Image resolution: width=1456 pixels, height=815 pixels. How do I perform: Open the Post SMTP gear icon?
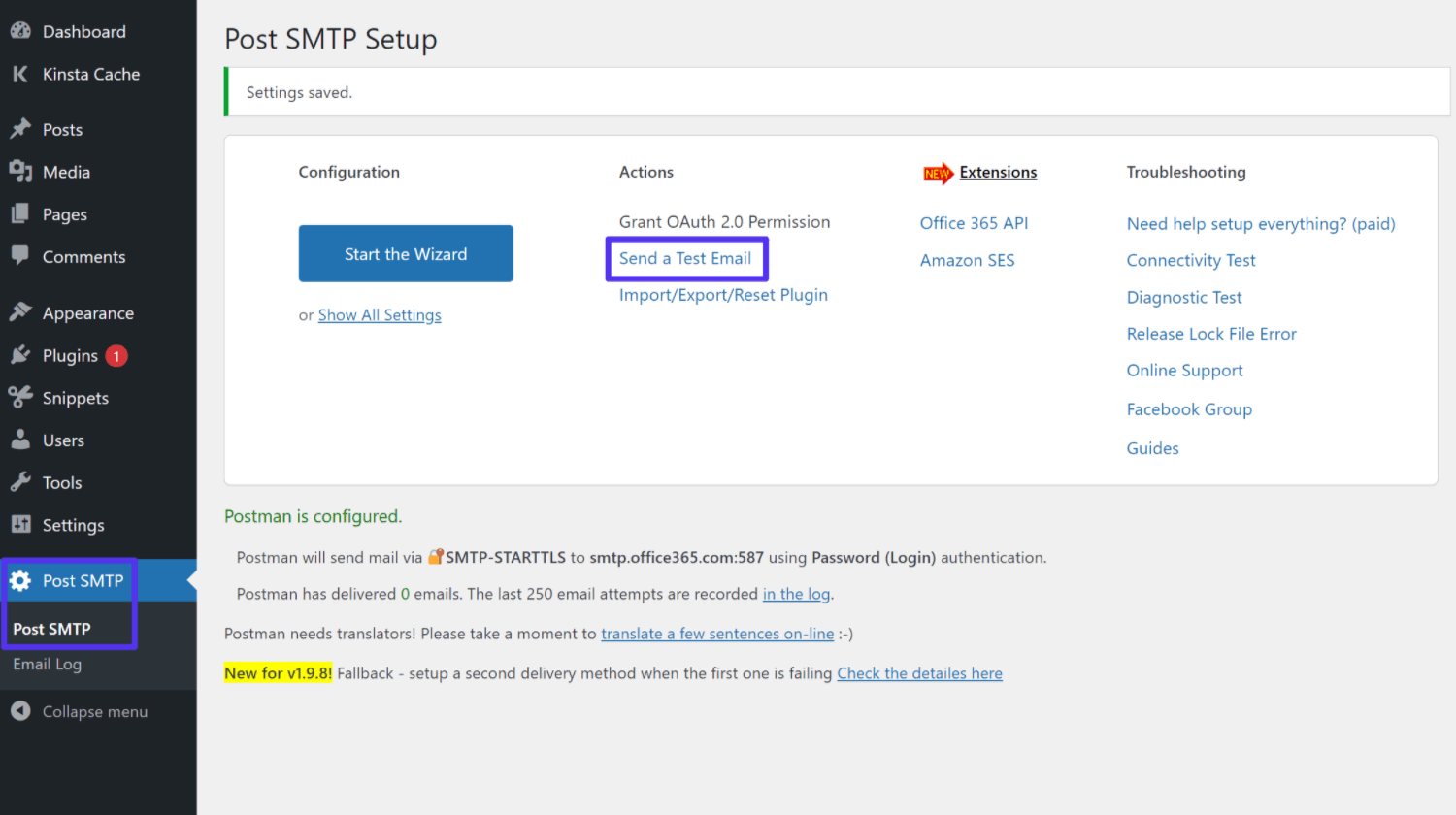(21, 579)
